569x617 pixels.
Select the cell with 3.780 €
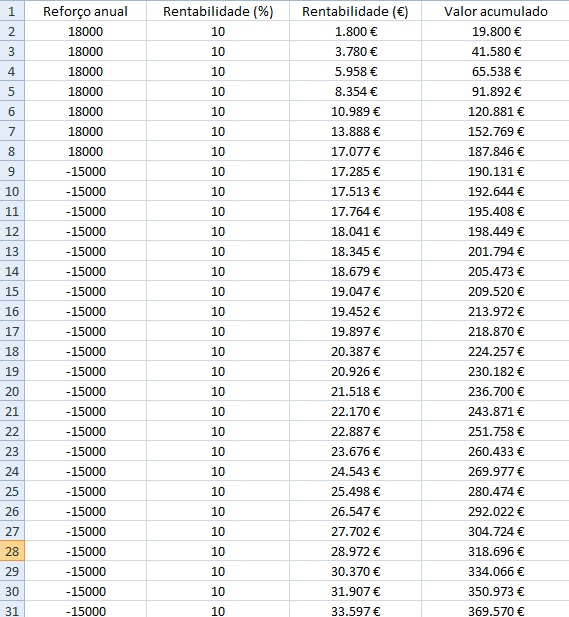click(x=355, y=51)
